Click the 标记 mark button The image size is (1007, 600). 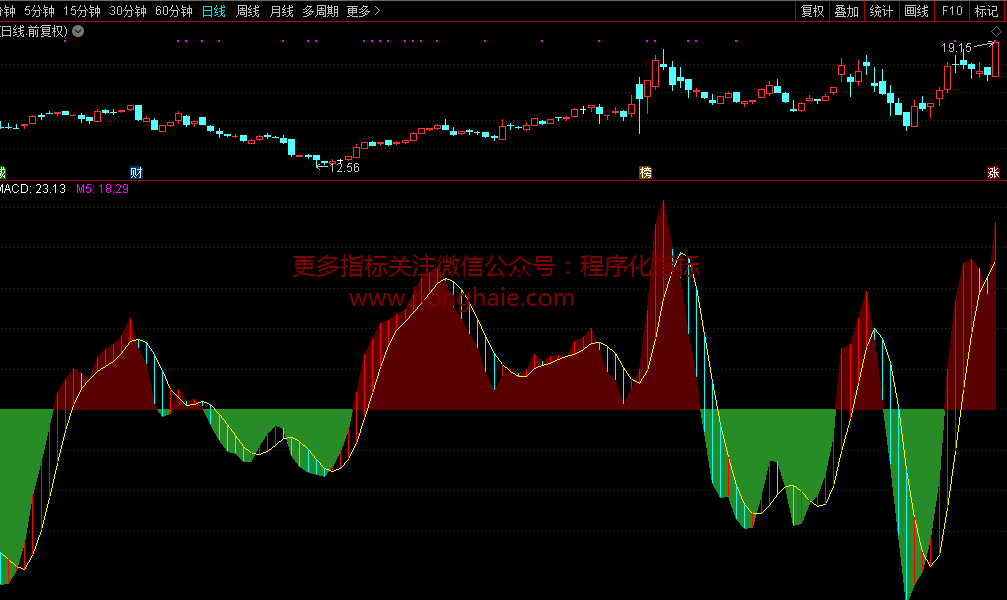pyautogui.click(x=987, y=11)
